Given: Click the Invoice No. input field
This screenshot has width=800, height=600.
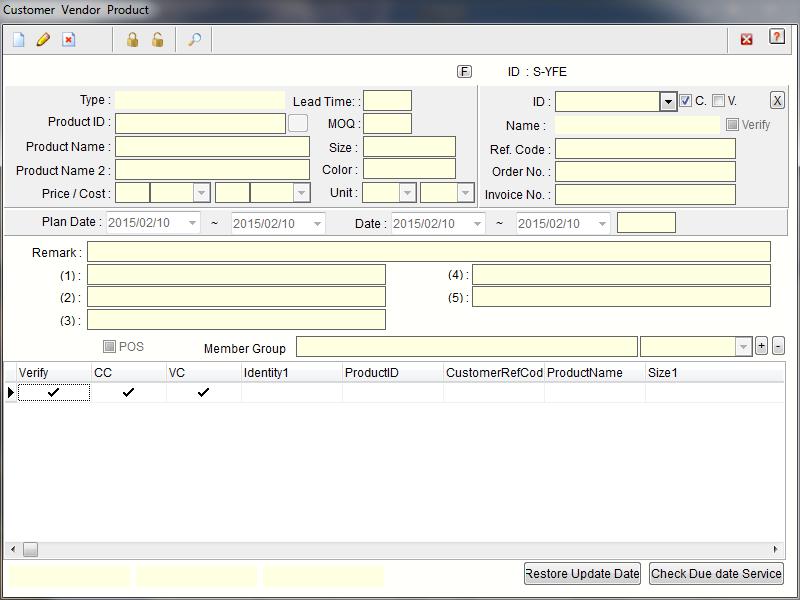Looking at the screenshot, I should (x=645, y=194).
